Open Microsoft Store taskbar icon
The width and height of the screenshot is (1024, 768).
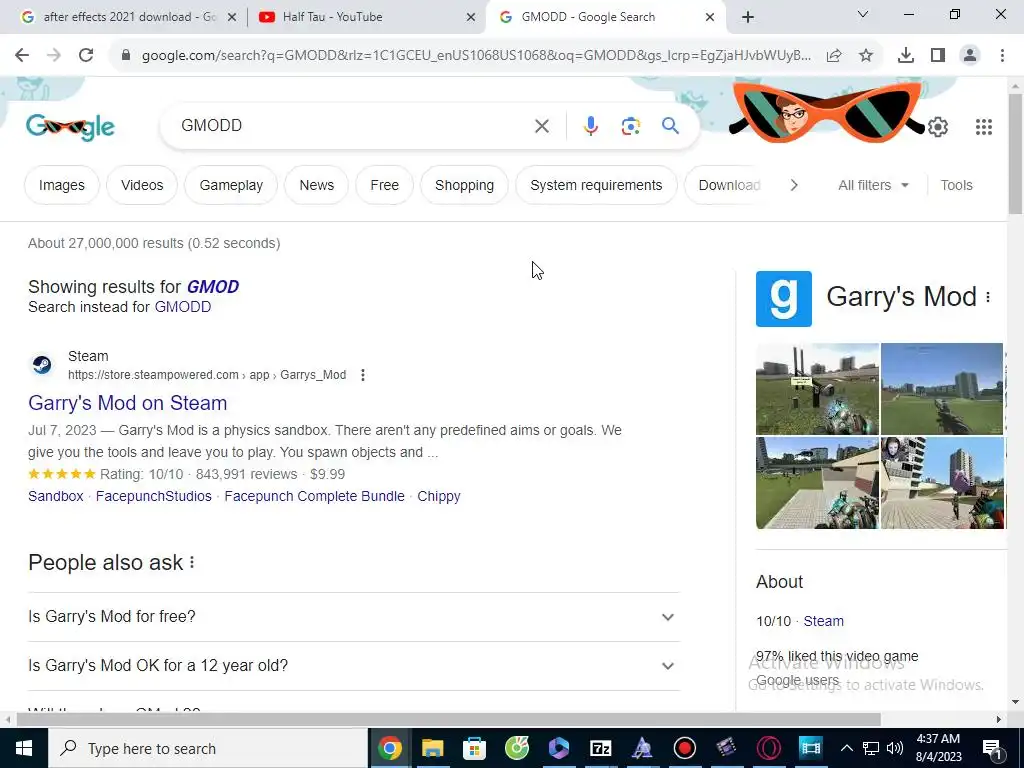(x=474, y=748)
